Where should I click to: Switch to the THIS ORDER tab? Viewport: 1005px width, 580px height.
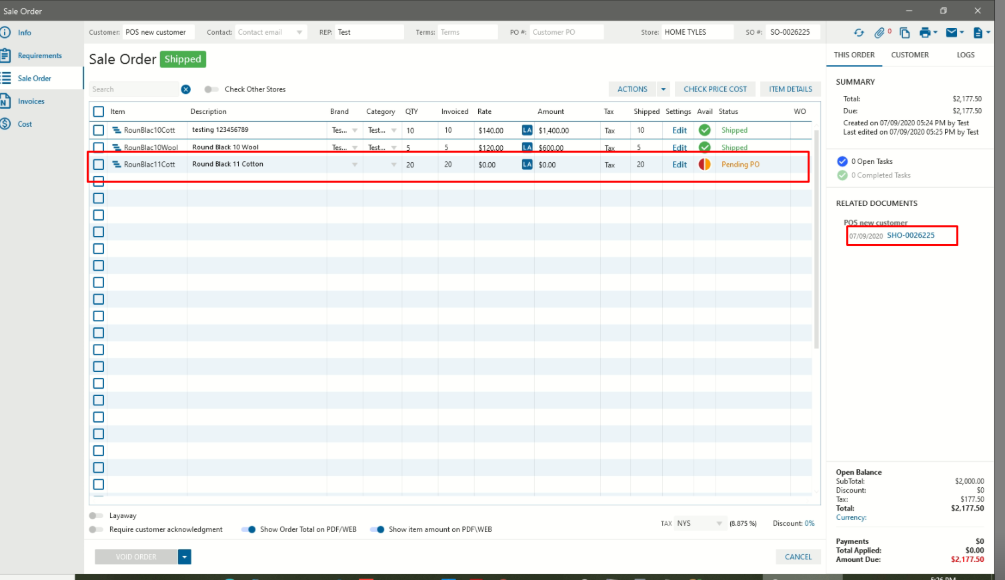854,55
